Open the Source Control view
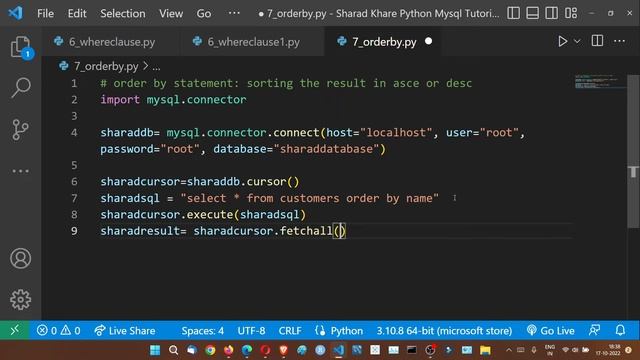 20,129
